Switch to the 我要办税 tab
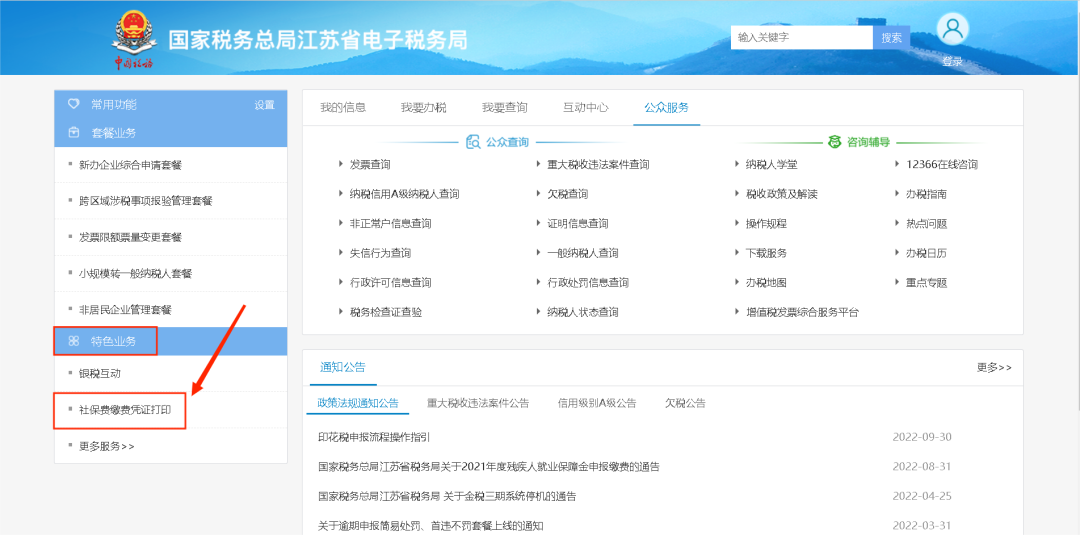Screen dimensions: 1080x535 (424, 107)
